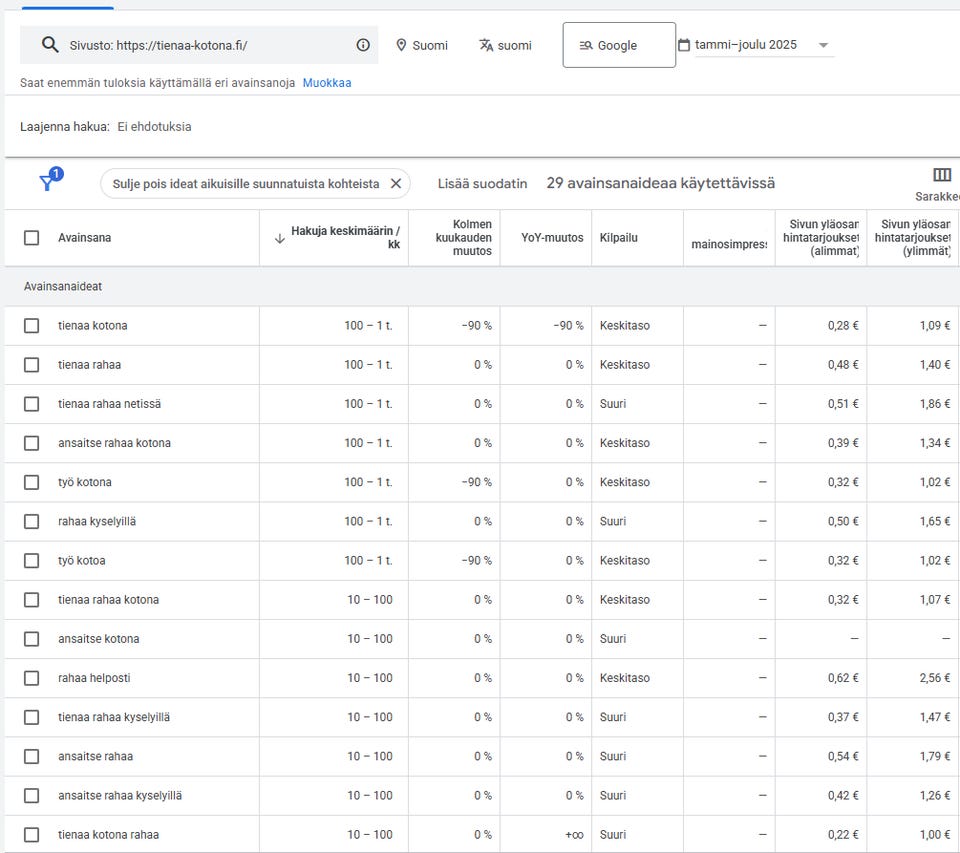Open the info icon in search box

tap(363, 45)
